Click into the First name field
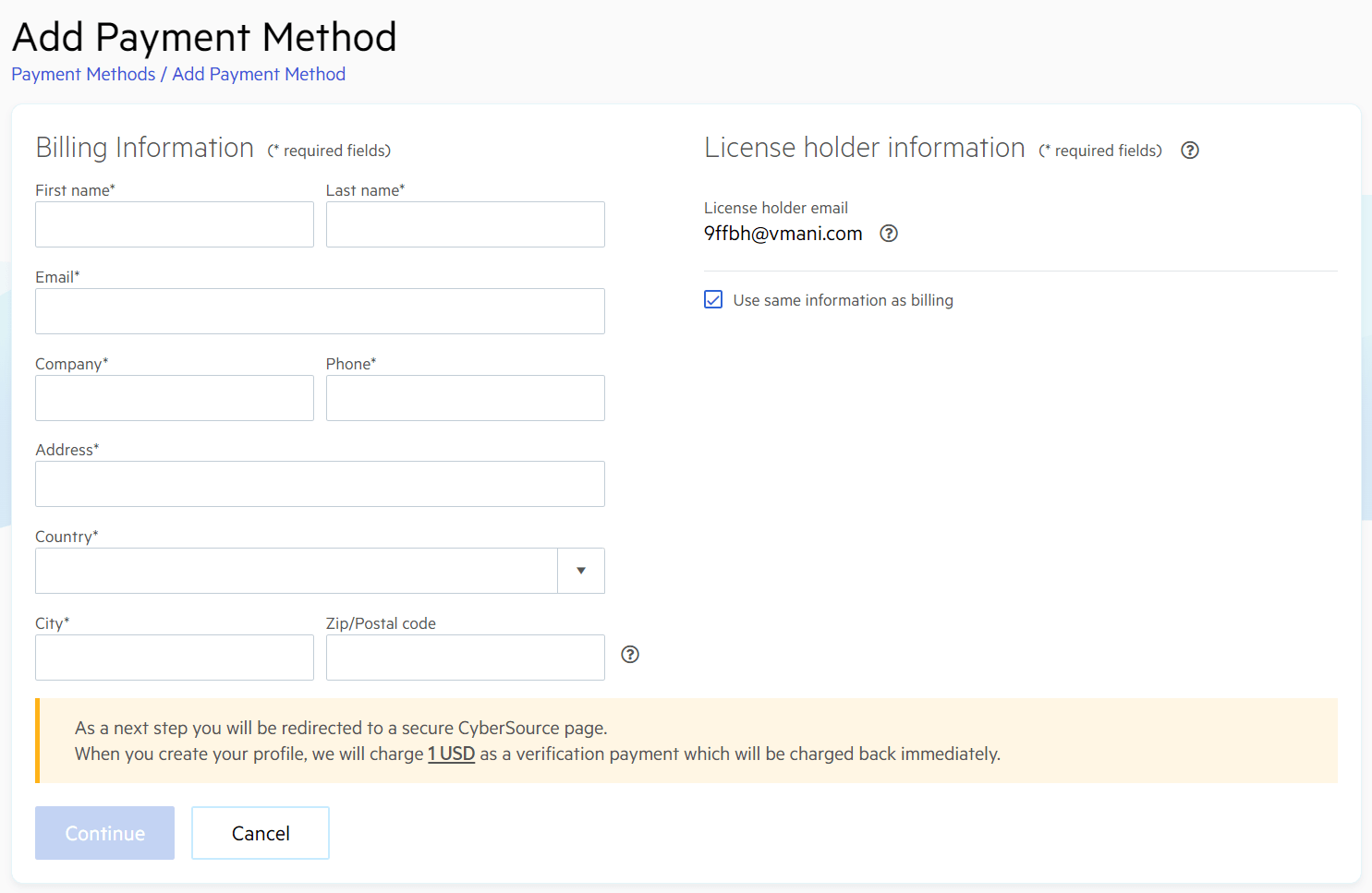This screenshot has width=1372, height=893. tap(174, 224)
